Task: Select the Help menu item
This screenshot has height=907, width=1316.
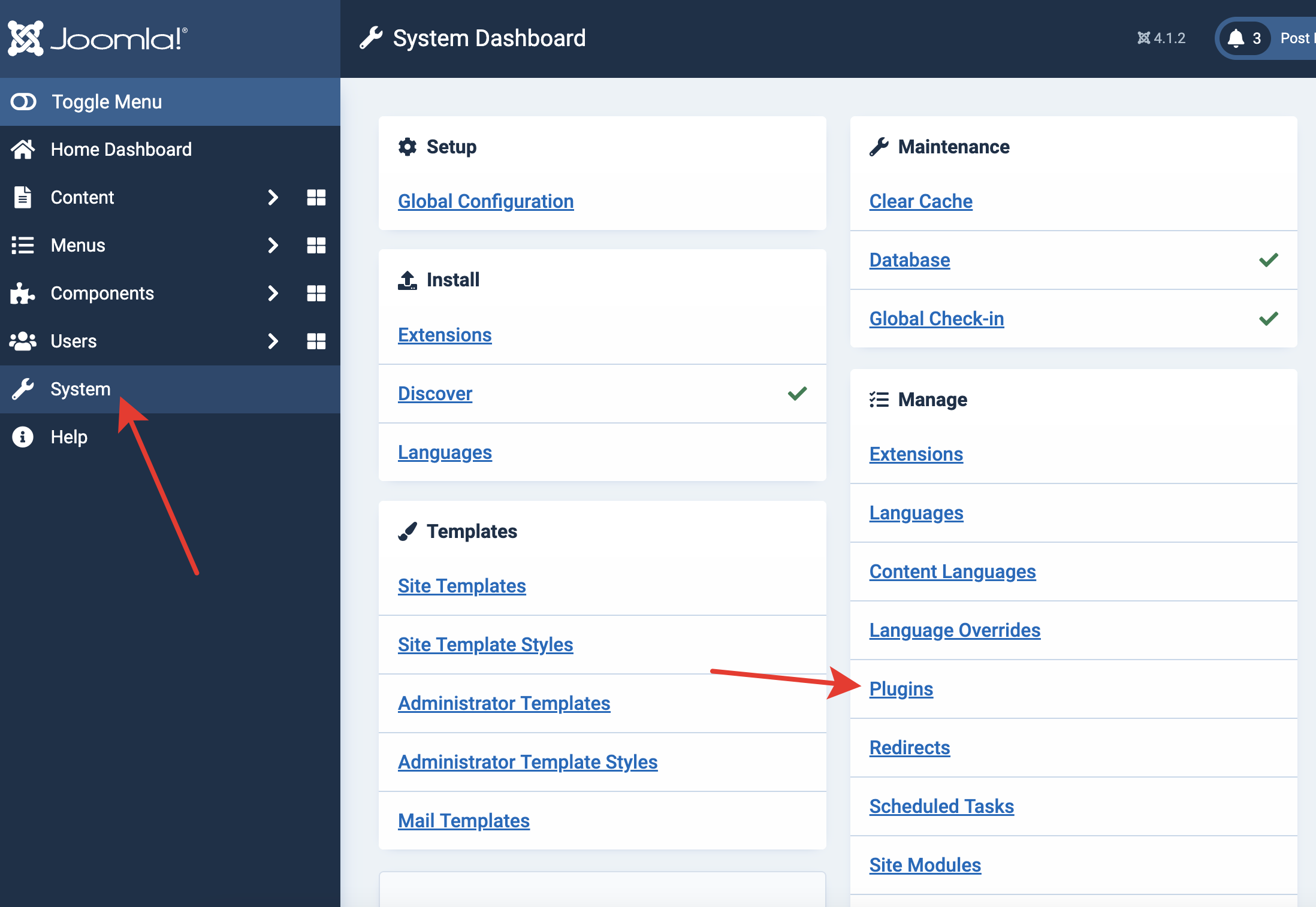Action: coord(68,436)
